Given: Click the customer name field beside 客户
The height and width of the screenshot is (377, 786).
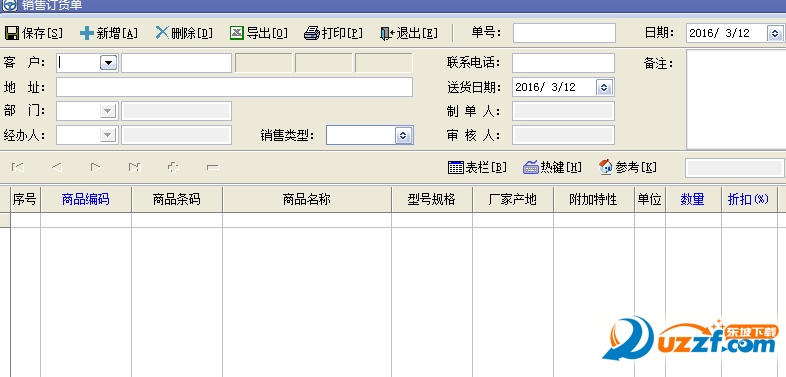Looking at the screenshot, I should [x=176, y=63].
